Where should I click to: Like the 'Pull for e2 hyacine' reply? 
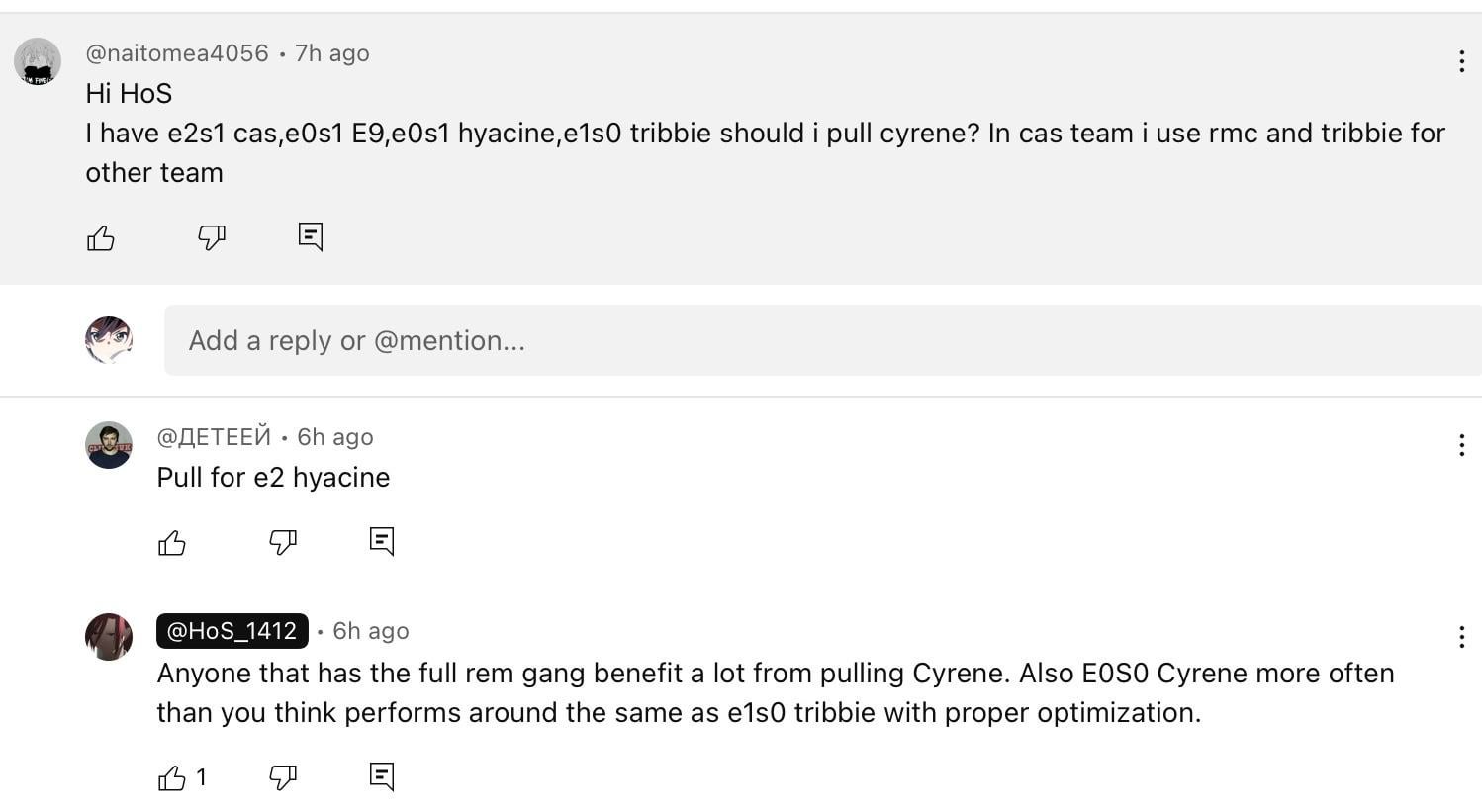pyautogui.click(x=172, y=543)
